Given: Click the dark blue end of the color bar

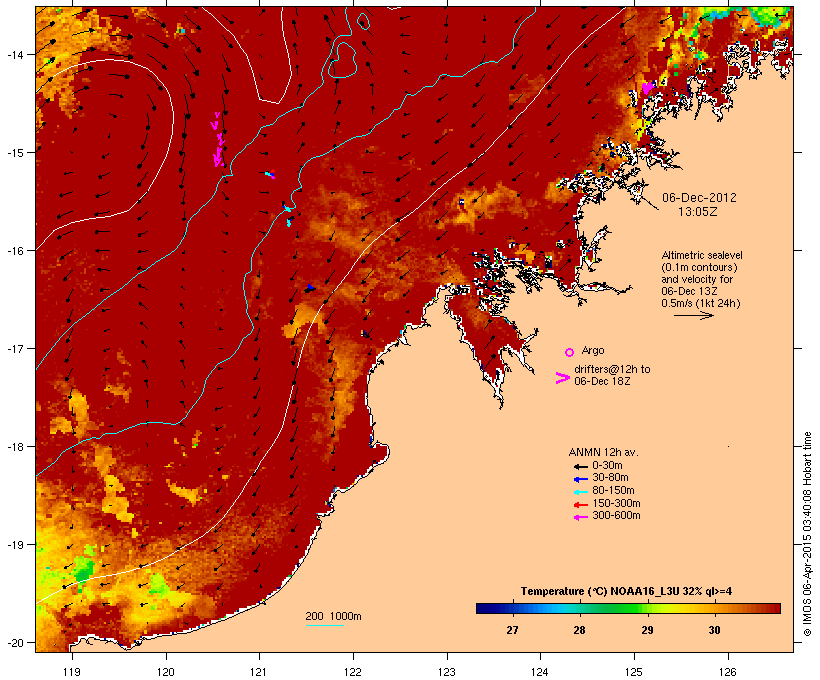Looking at the screenshot, I should point(481,608).
